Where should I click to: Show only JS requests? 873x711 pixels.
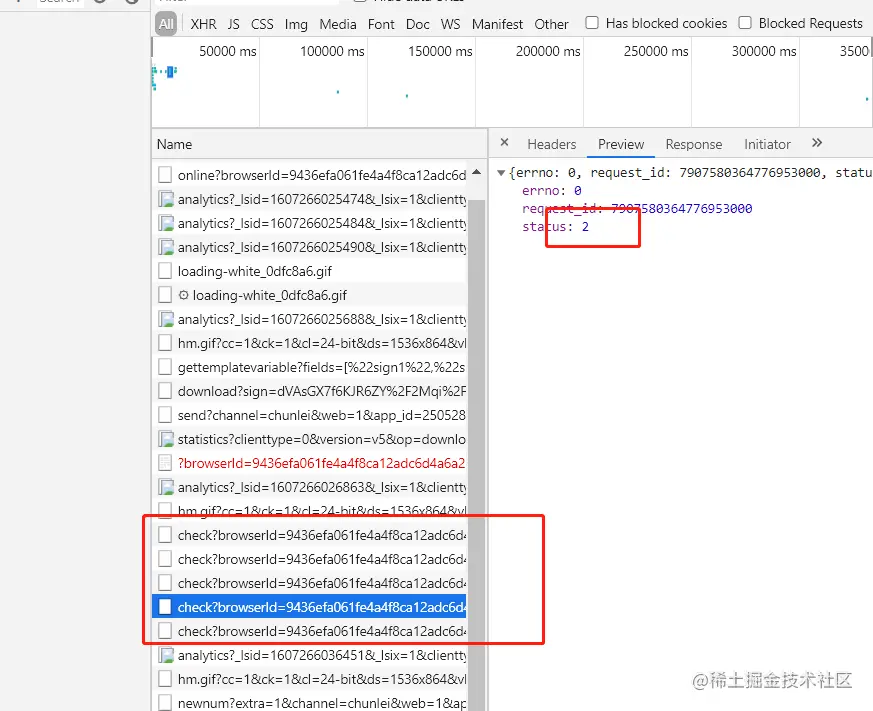[233, 23]
